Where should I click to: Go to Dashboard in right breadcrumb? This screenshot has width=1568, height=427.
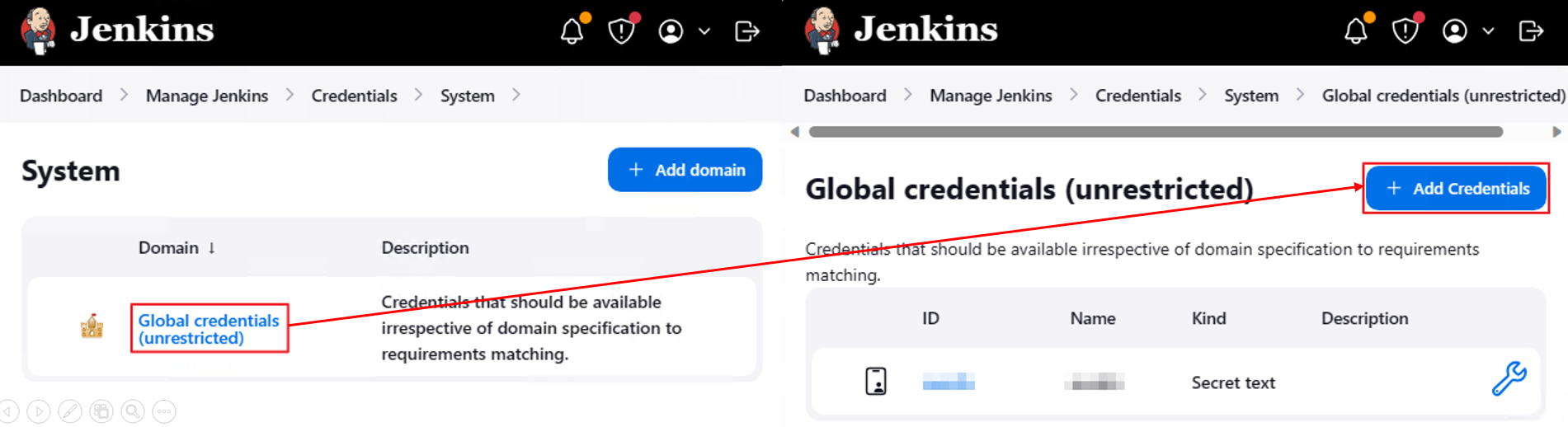tap(845, 96)
